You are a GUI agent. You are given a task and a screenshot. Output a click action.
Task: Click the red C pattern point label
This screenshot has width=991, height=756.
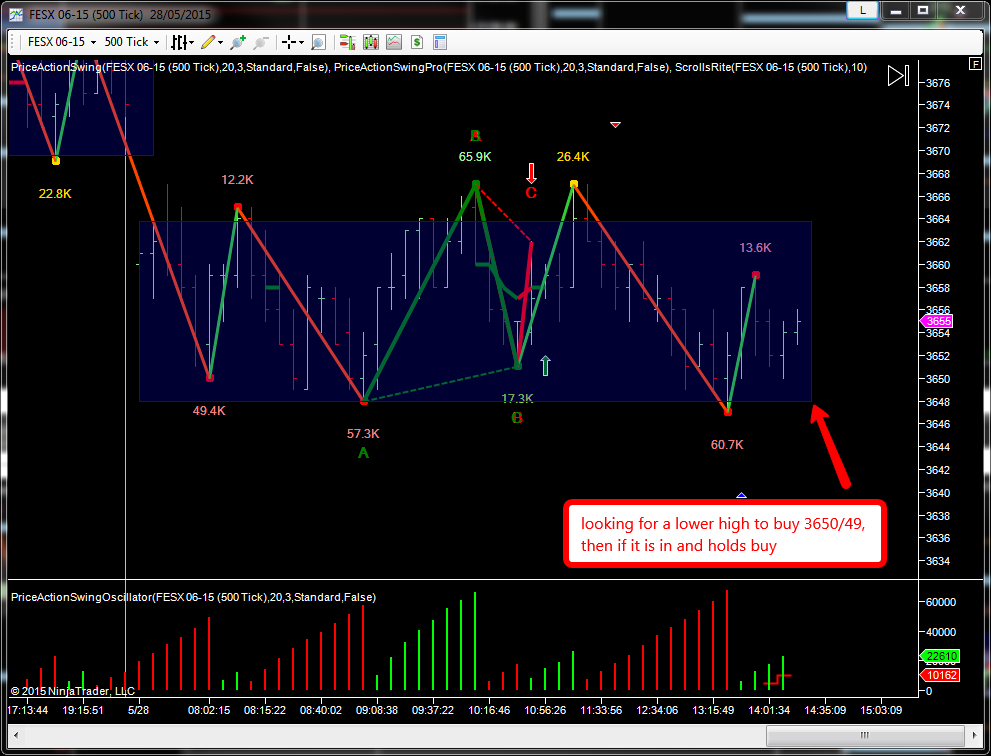tap(531, 193)
